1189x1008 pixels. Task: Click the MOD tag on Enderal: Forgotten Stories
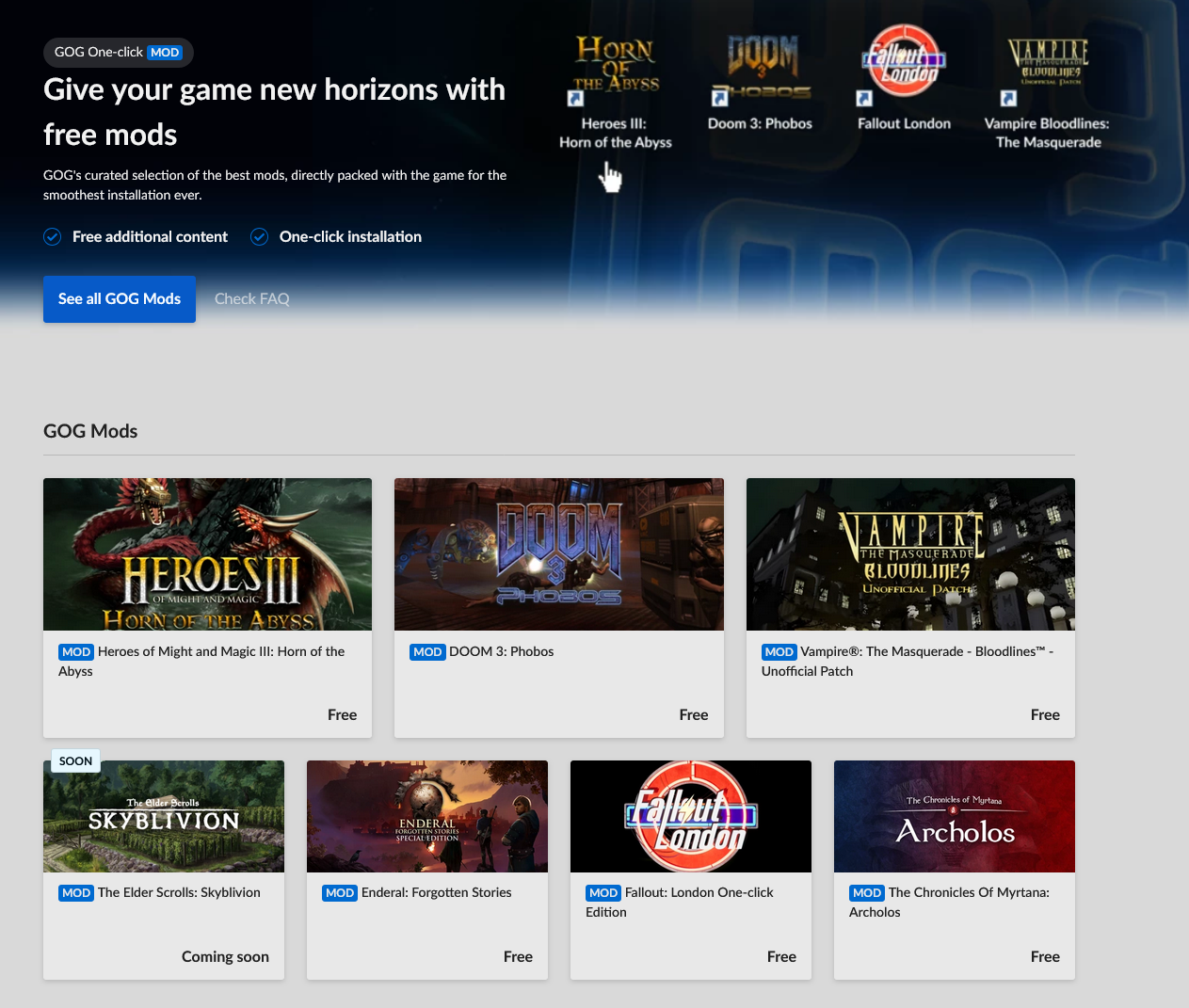340,893
